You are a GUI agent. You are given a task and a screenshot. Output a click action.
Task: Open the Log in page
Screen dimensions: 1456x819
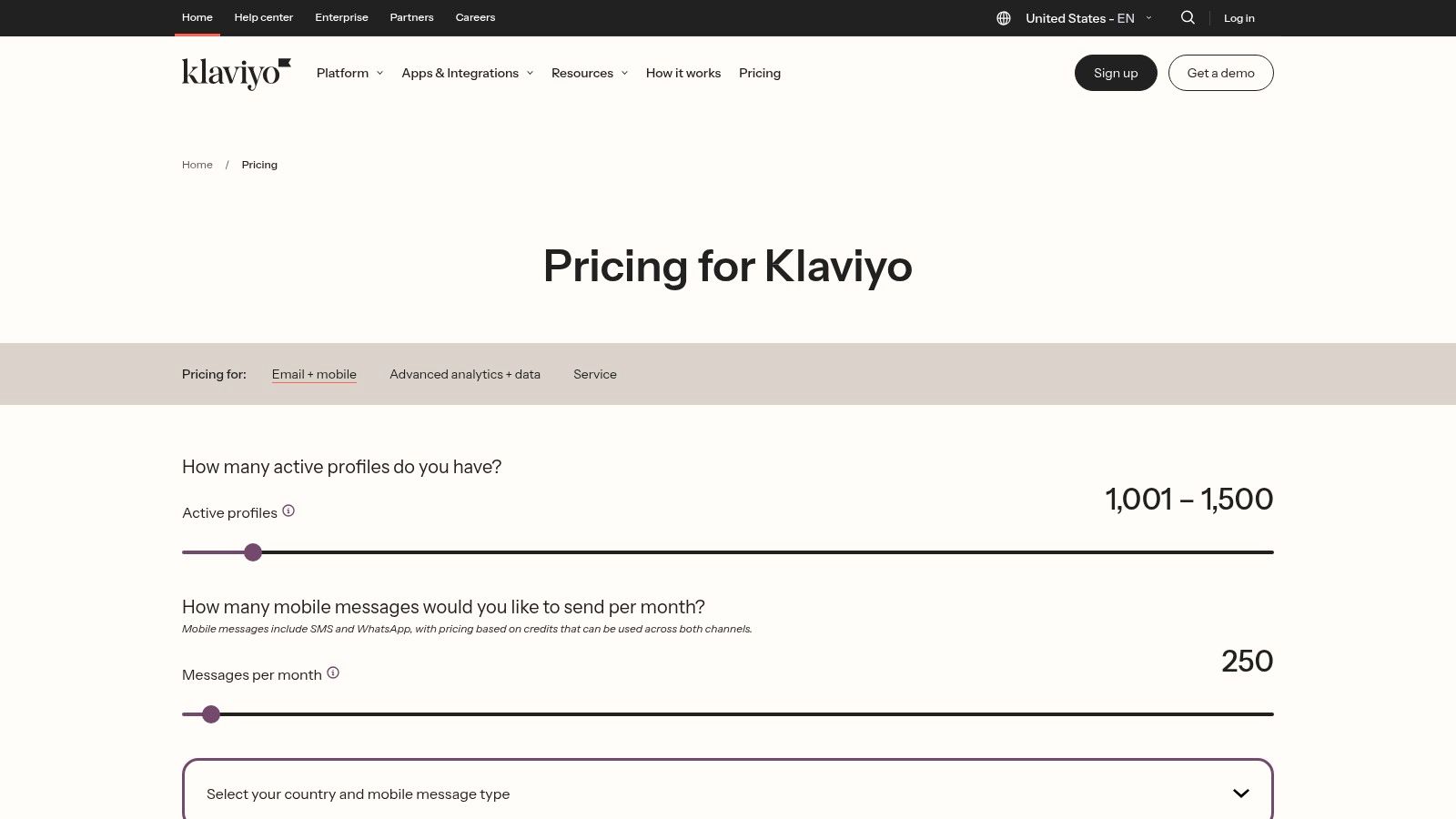(1239, 17)
